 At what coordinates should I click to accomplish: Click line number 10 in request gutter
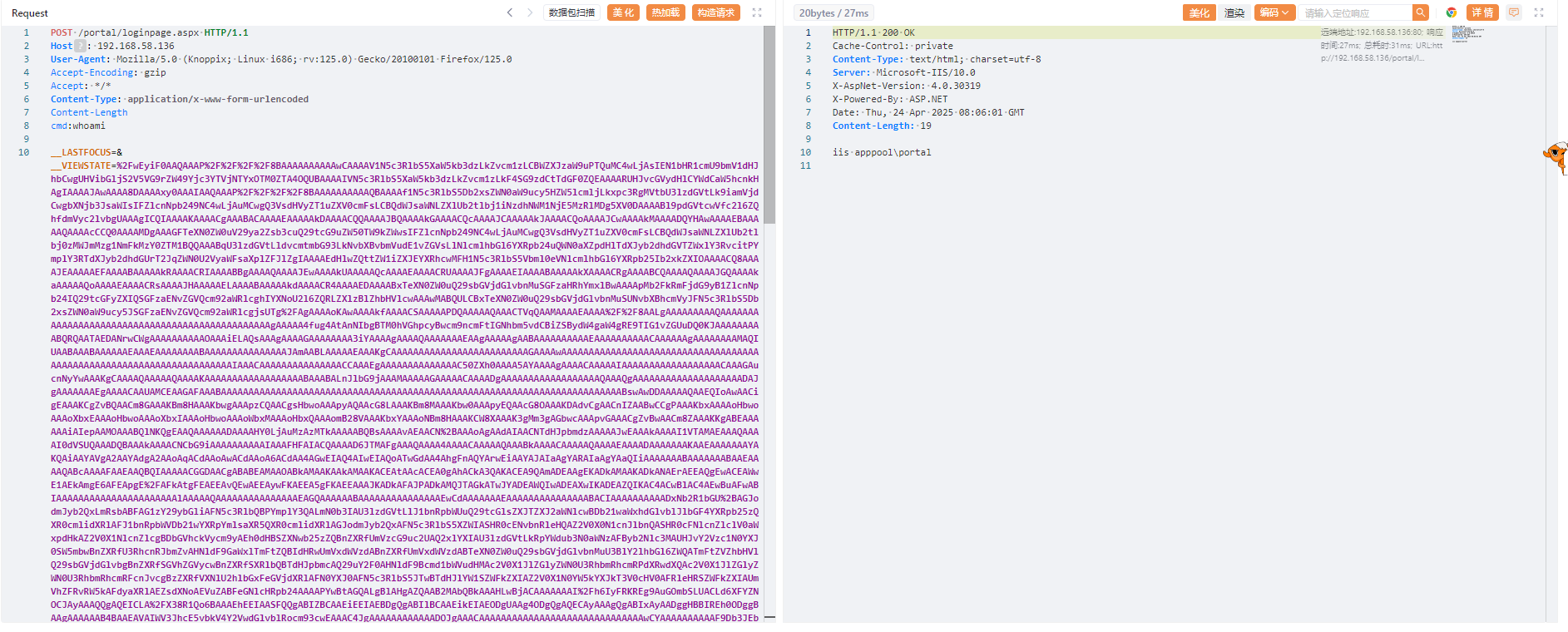coord(23,153)
